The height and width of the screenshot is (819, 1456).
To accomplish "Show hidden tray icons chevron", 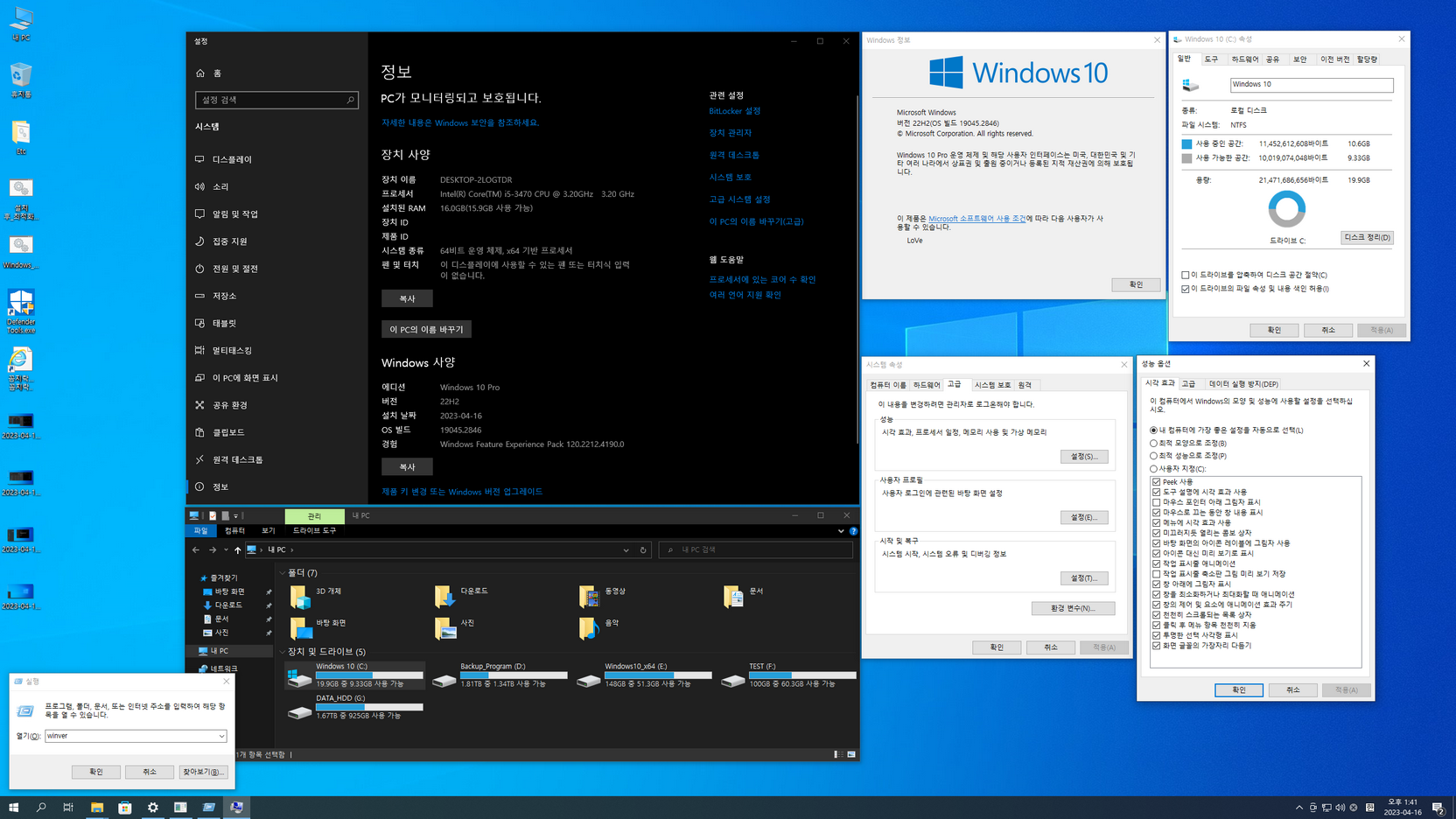I will tap(1298, 808).
